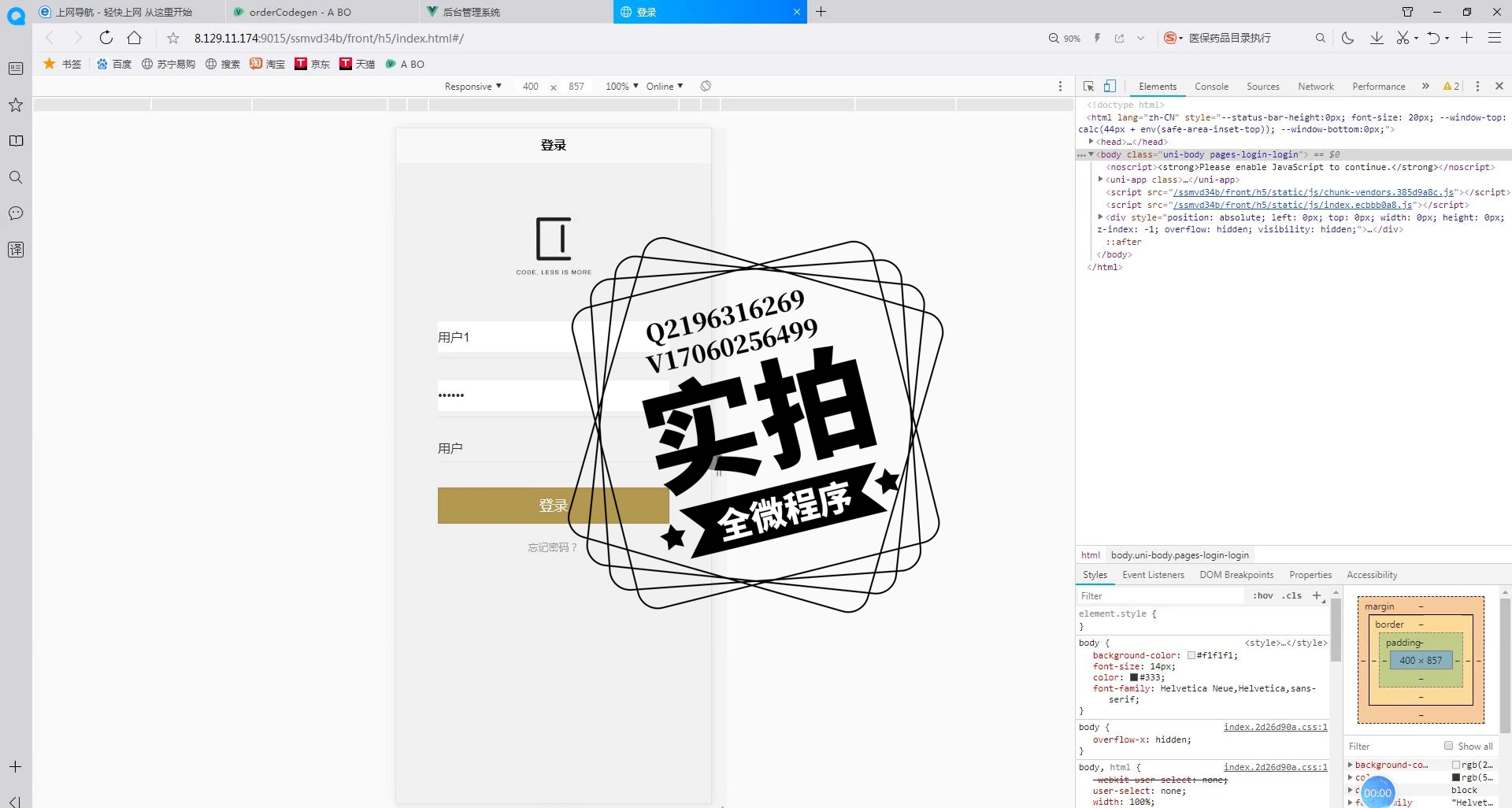Toggle .cls class editor

pyautogui.click(x=1291, y=596)
